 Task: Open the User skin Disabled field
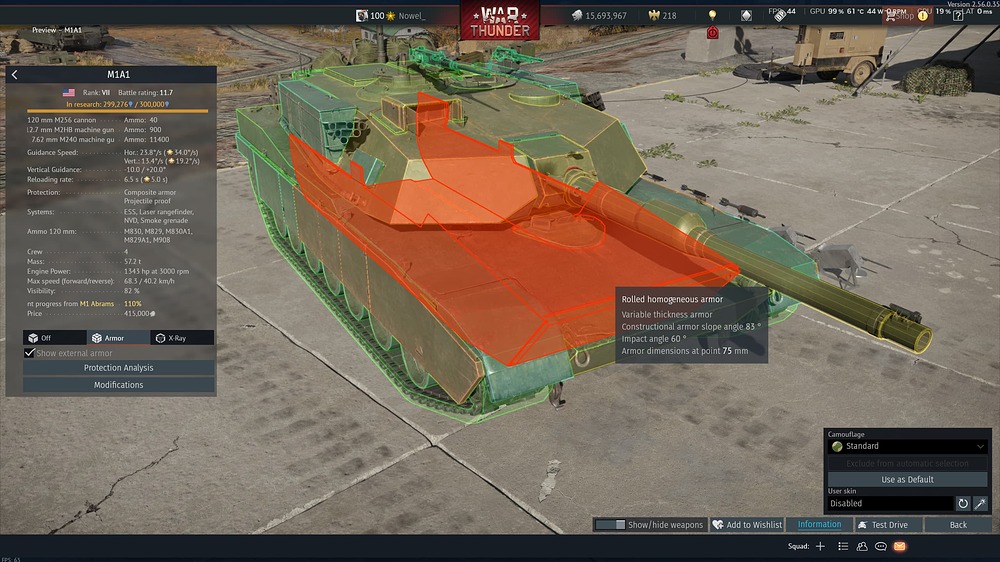click(890, 503)
